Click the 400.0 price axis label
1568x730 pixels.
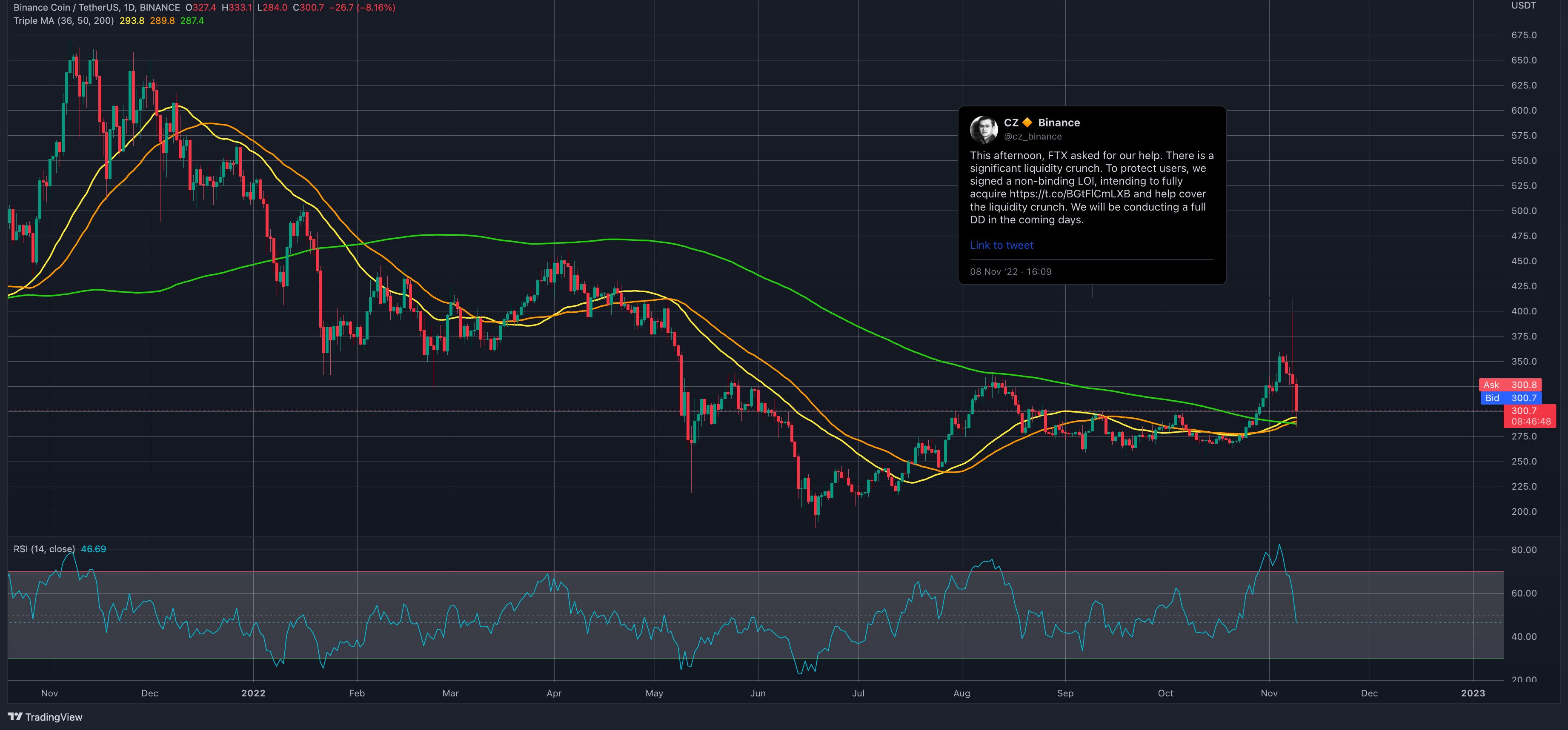click(1524, 311)
